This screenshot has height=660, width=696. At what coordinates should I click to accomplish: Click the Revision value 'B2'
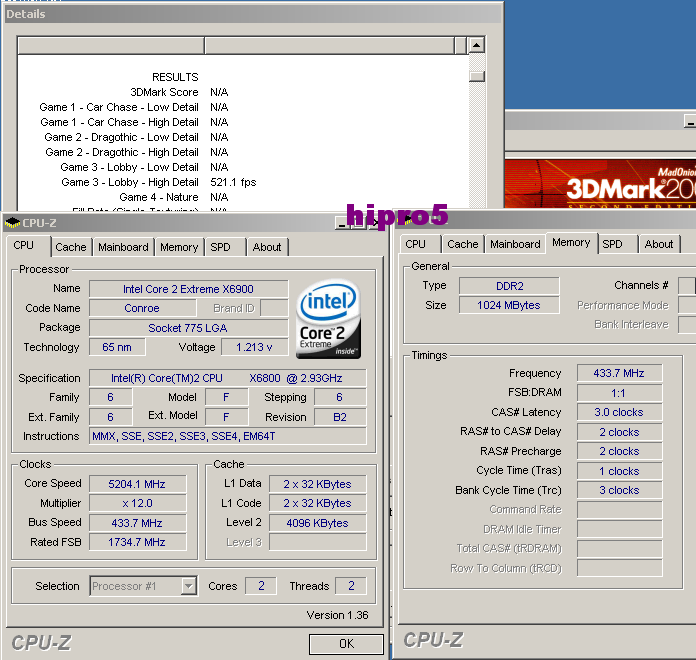click(340, 417)
